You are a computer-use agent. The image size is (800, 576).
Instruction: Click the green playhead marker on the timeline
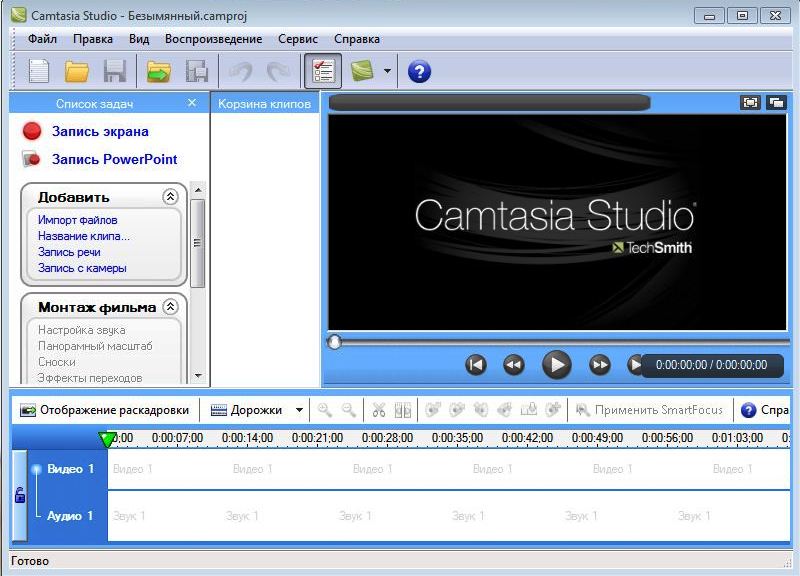click(106, 439)
